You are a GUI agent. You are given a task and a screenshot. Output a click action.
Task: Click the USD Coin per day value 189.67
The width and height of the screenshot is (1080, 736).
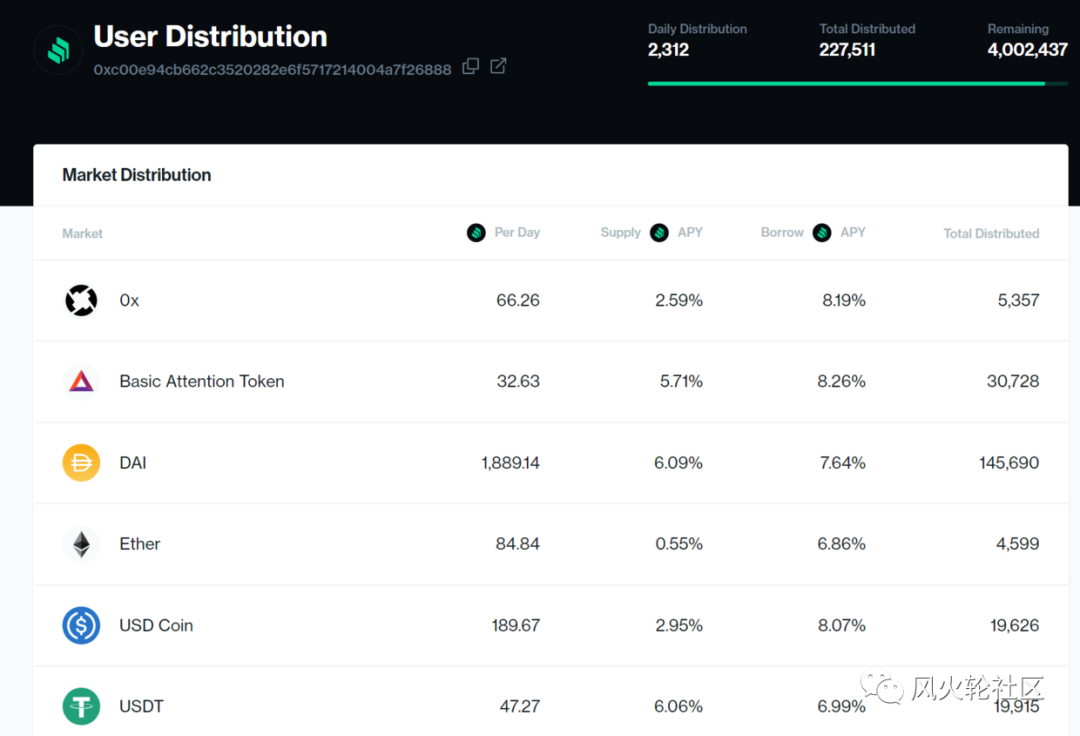[515, 625]
